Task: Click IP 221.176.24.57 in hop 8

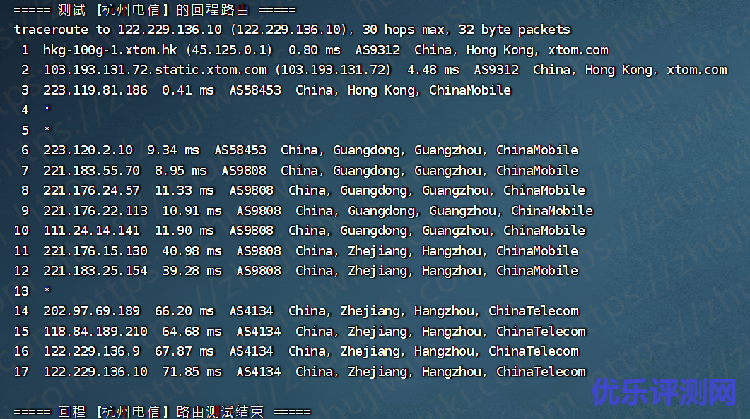Action: (x=92, y=191)
